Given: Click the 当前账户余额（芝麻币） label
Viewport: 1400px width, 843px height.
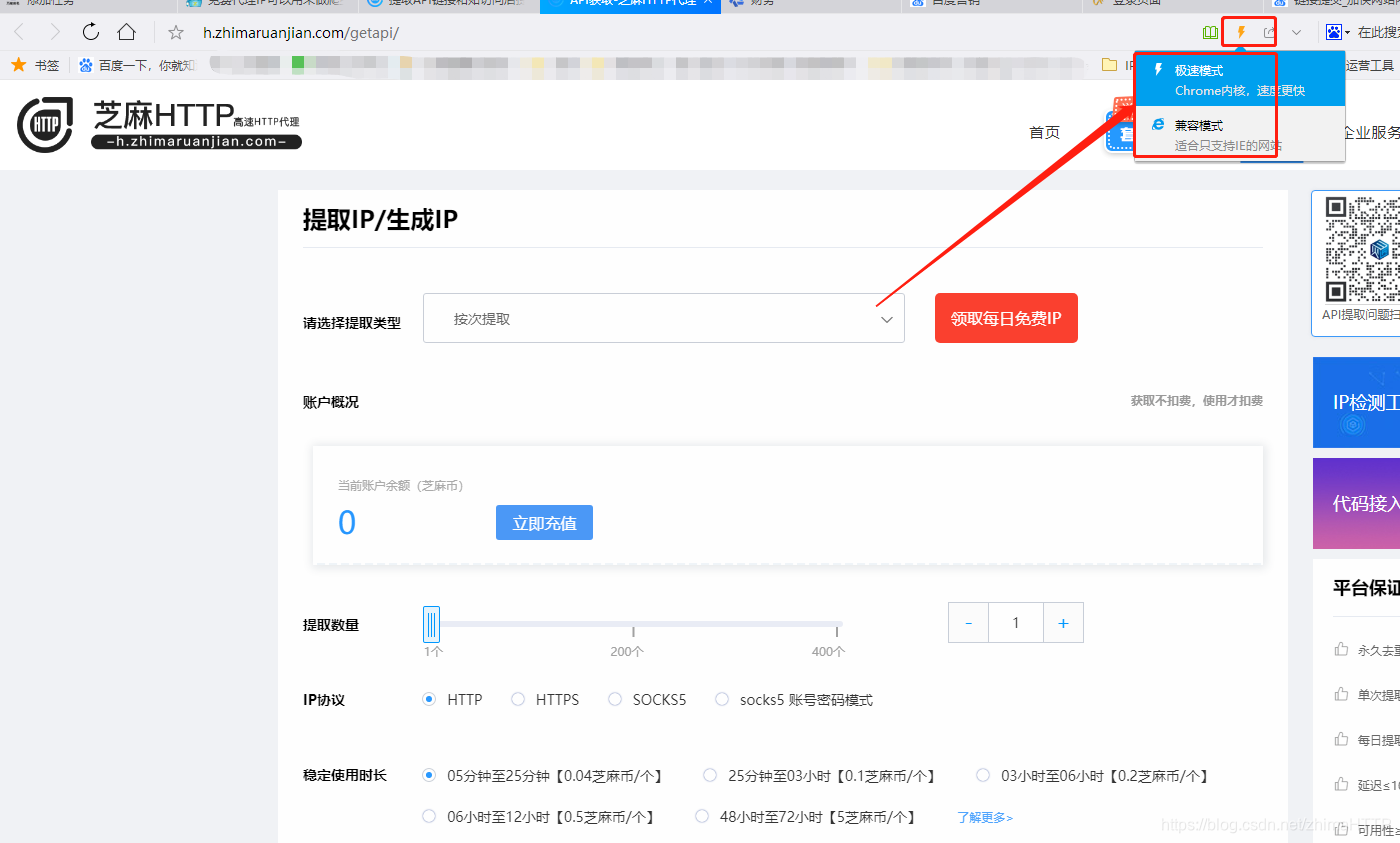Looking at the screenshot, I should point(400,486).
